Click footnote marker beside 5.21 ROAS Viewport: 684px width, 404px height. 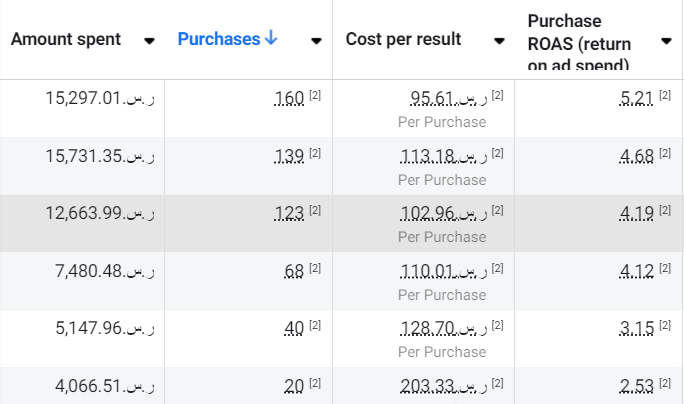665,96
